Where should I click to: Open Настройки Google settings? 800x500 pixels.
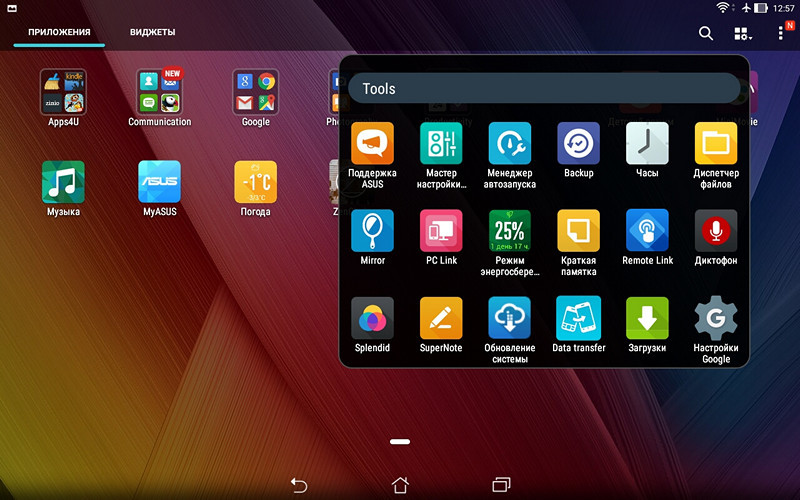(x=716, y=318)
